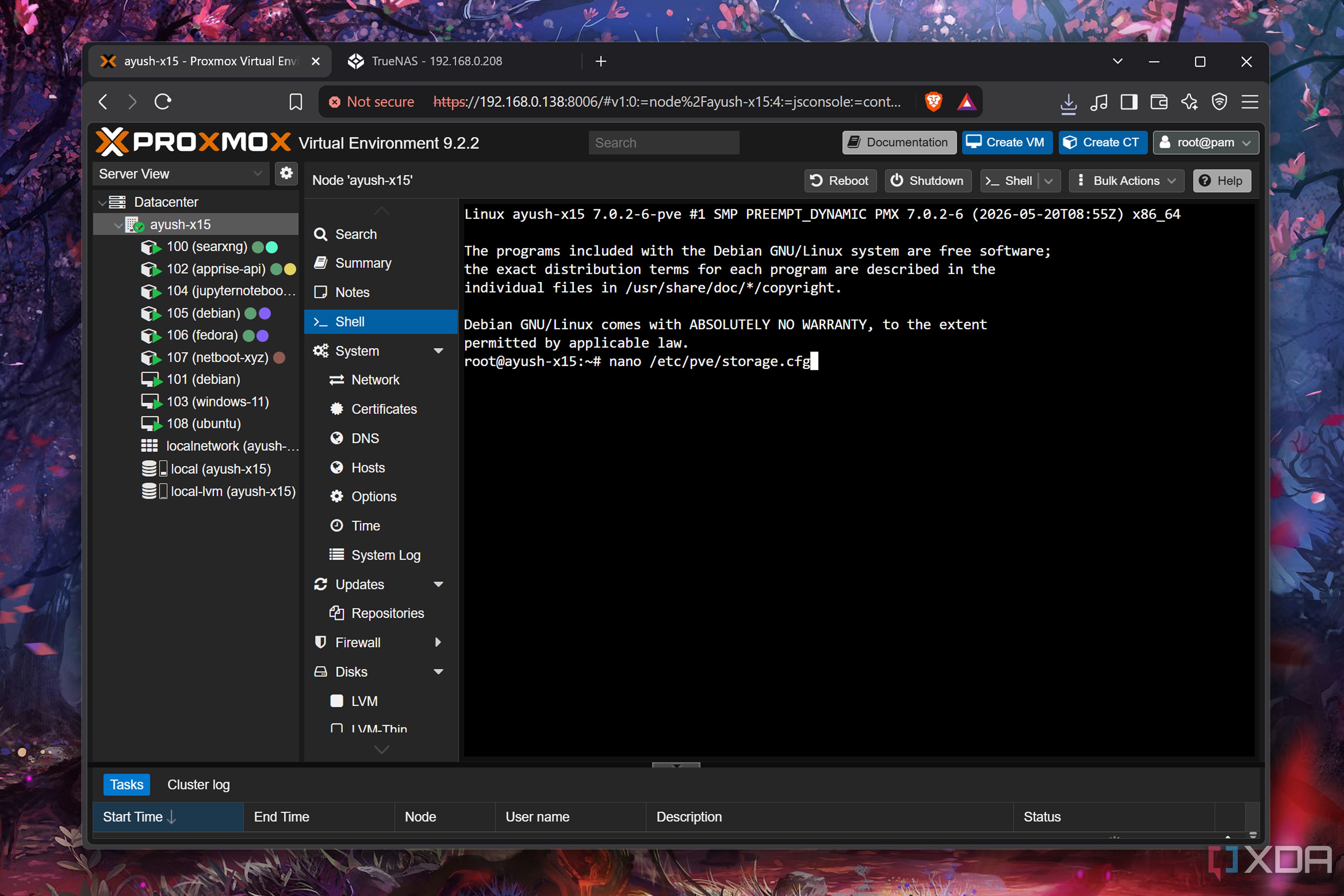The height and width of the screenshot is (896, 1344).
Task: Expand the Firewall menu section
Action: coord(438,642)
